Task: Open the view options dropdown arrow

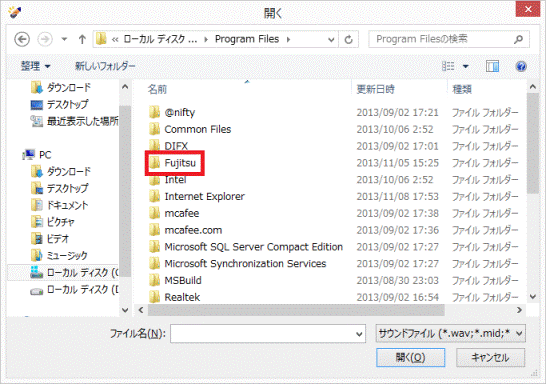Action: [466, 66]
